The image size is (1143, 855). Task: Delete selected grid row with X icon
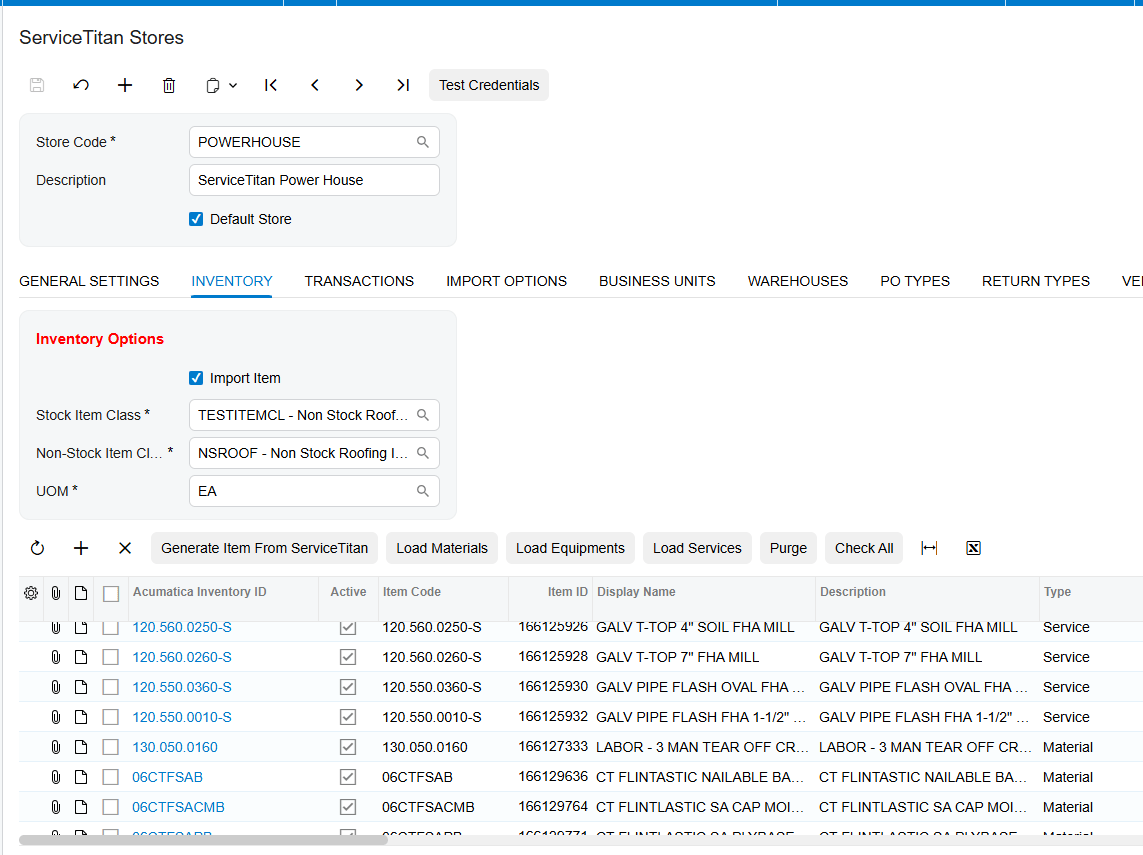[125, 548]
